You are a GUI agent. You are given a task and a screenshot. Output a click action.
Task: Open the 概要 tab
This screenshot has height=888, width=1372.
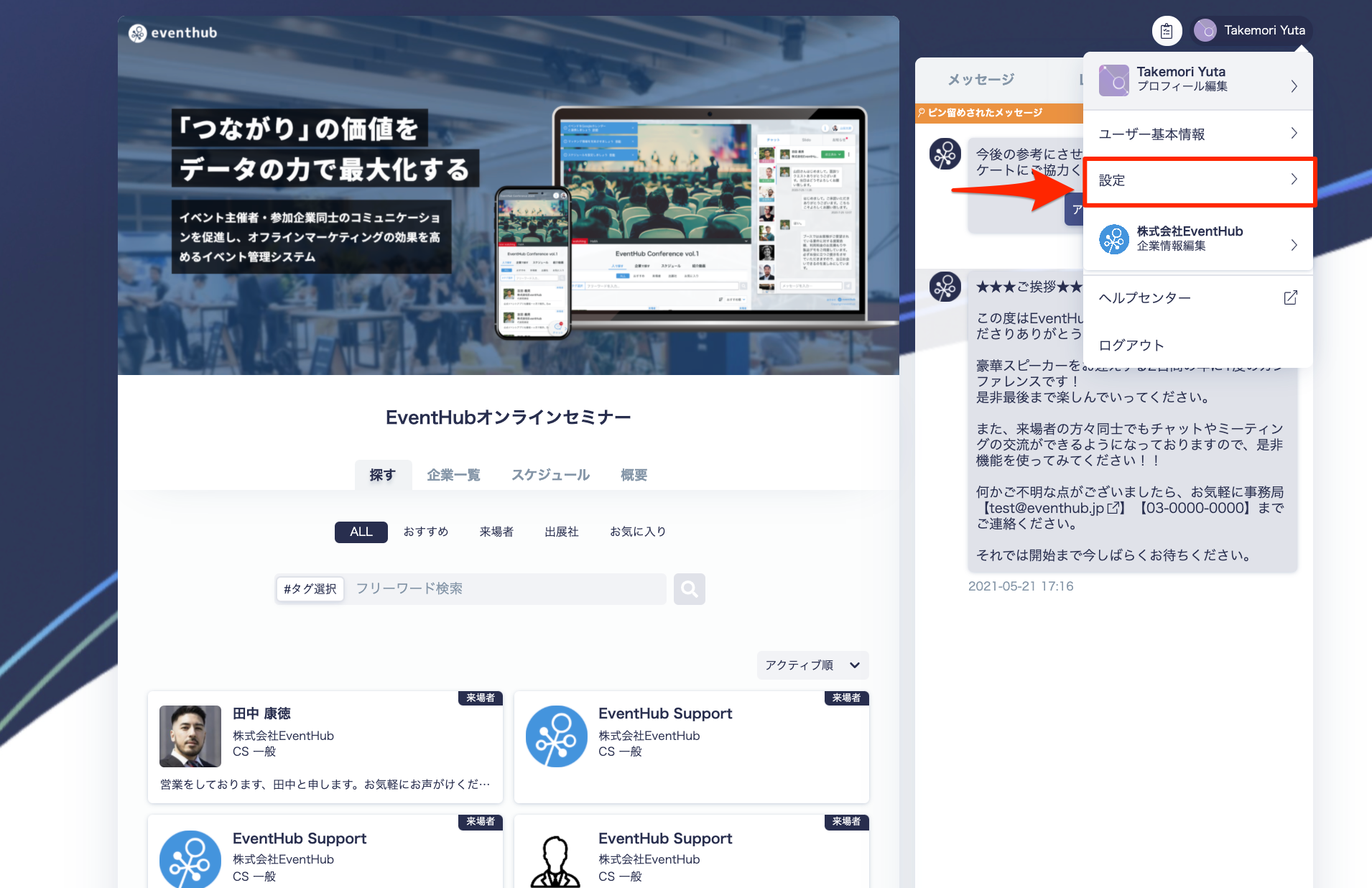click(x=634, y=475)
